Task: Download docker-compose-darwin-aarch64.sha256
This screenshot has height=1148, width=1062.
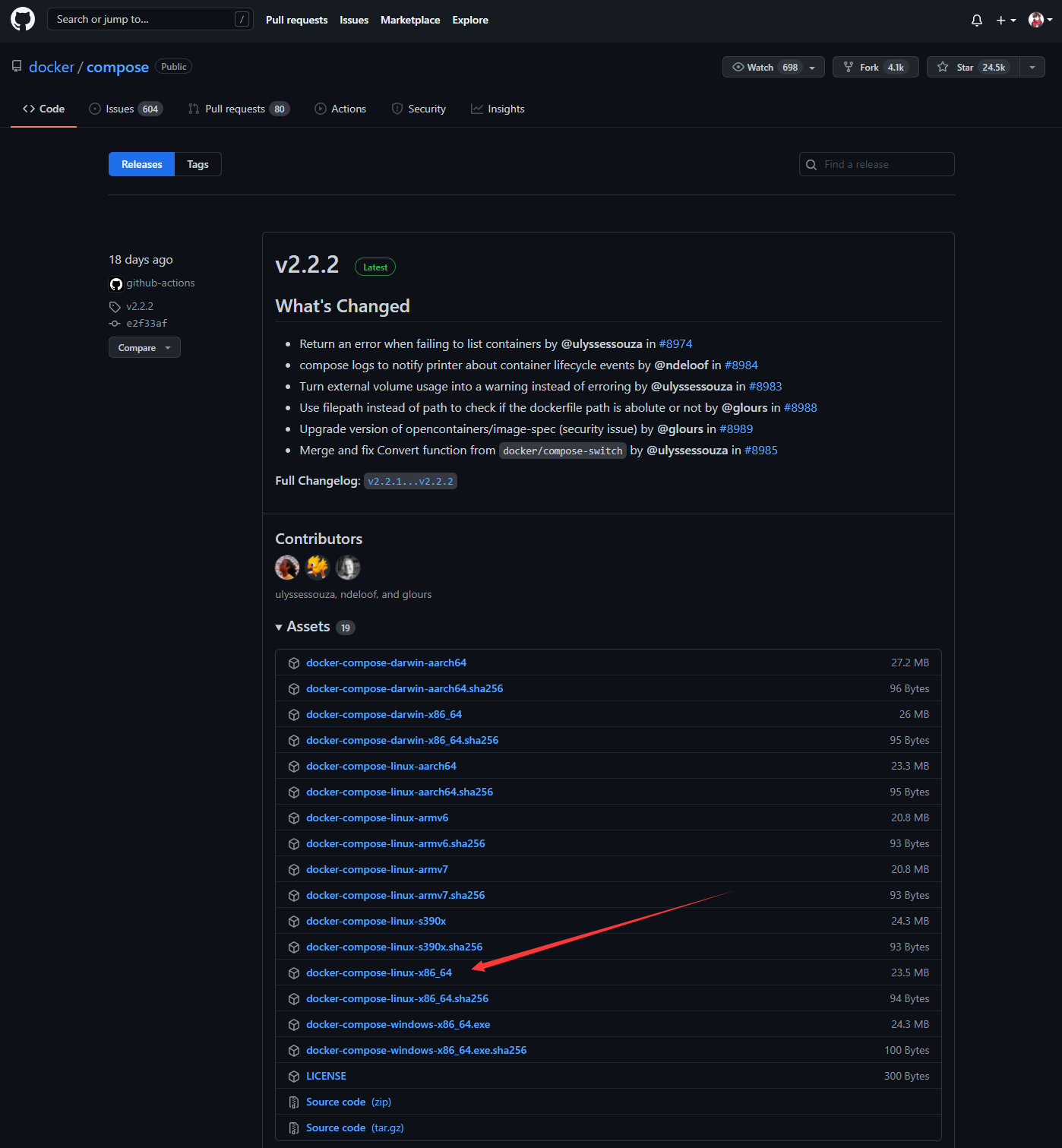Action: (x=404, y=688)
